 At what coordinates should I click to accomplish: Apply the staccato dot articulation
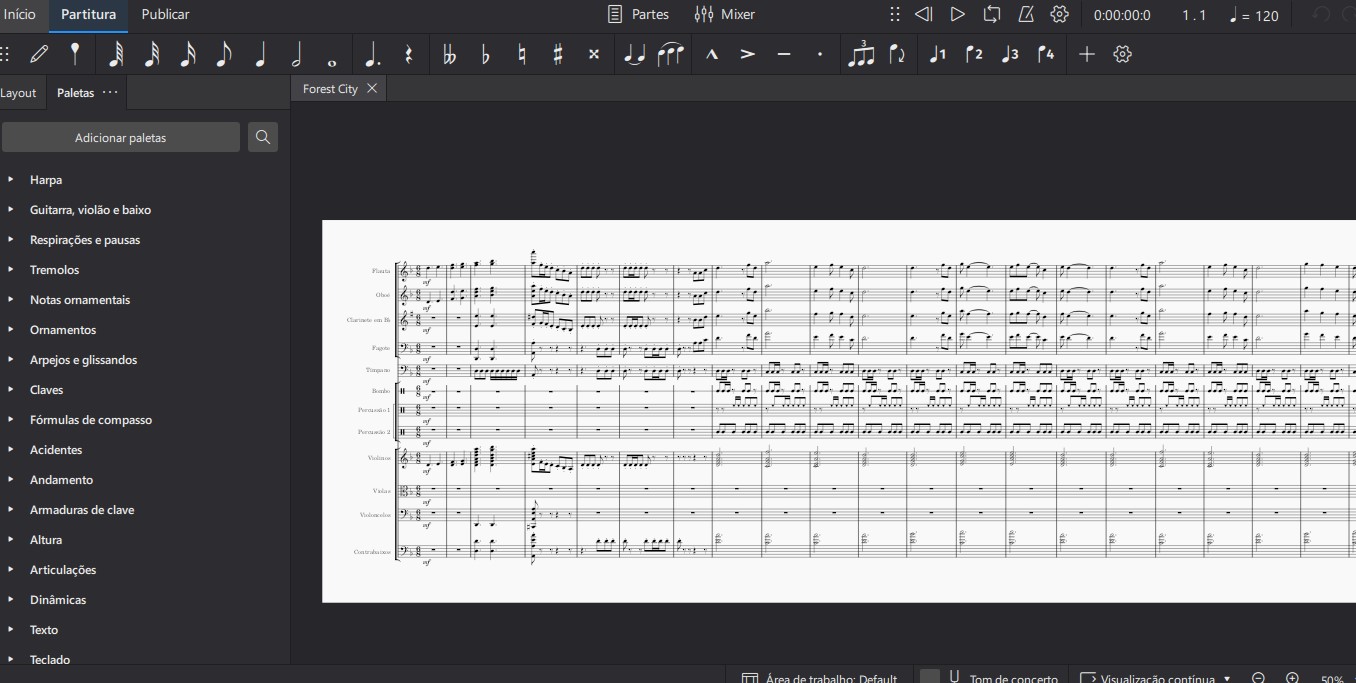point(820,55)
